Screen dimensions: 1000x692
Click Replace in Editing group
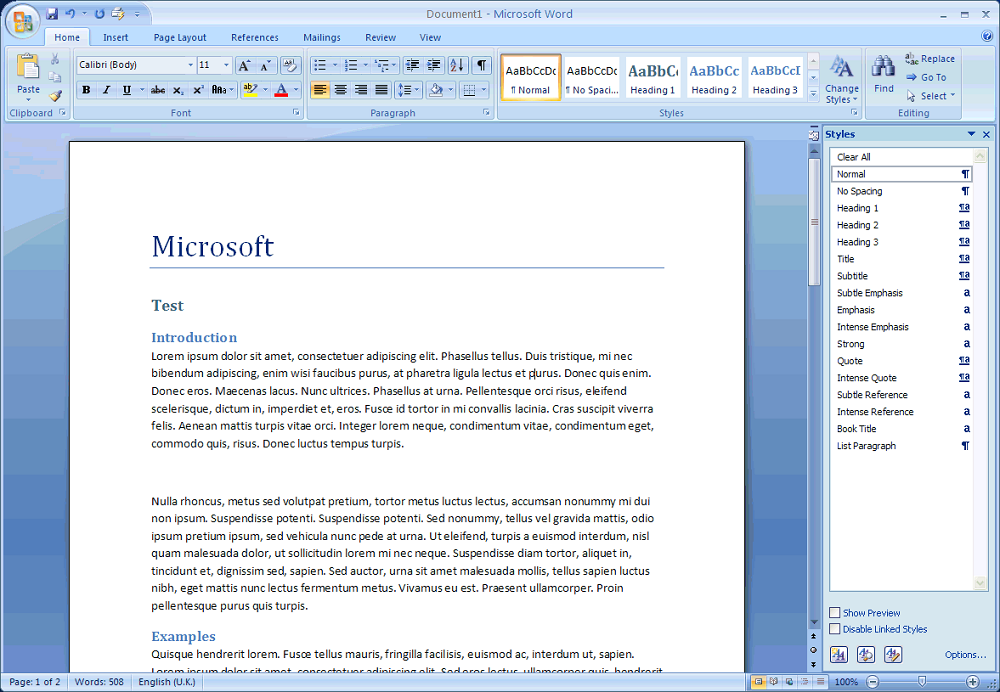pyautogui.click(x=930, y=59)
